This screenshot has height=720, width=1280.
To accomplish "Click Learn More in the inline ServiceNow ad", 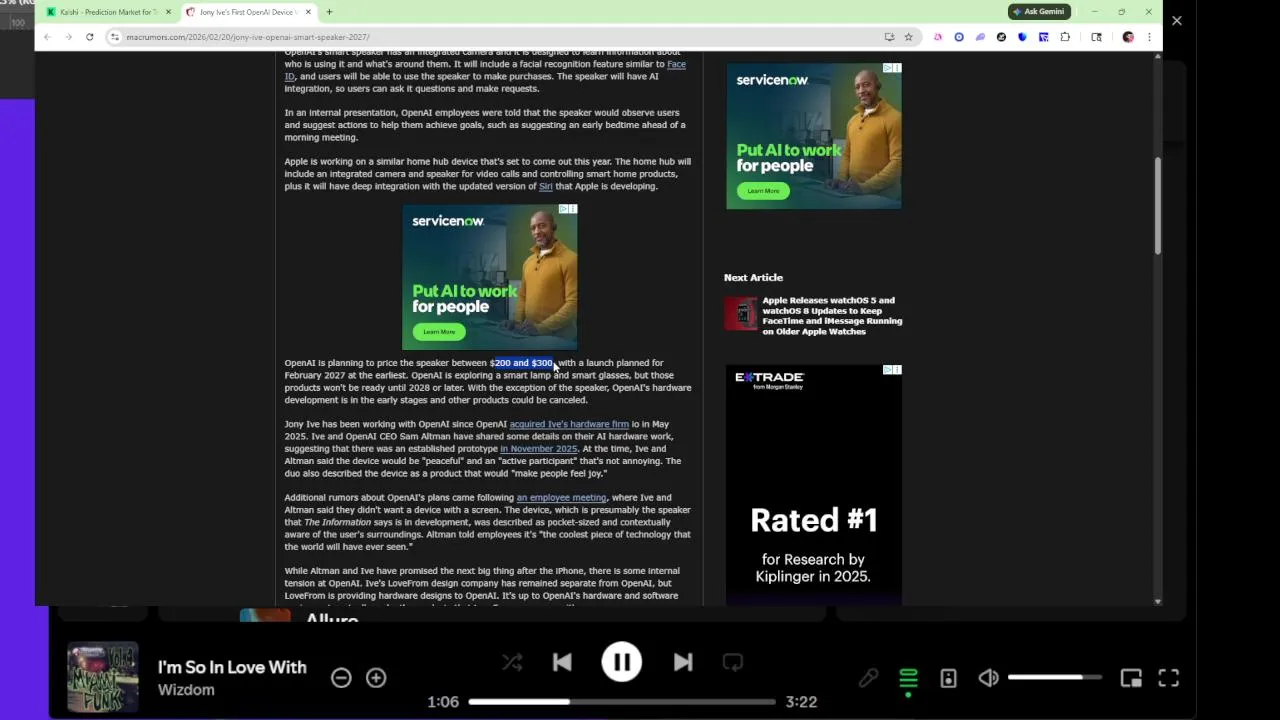I will pos(439,332).
